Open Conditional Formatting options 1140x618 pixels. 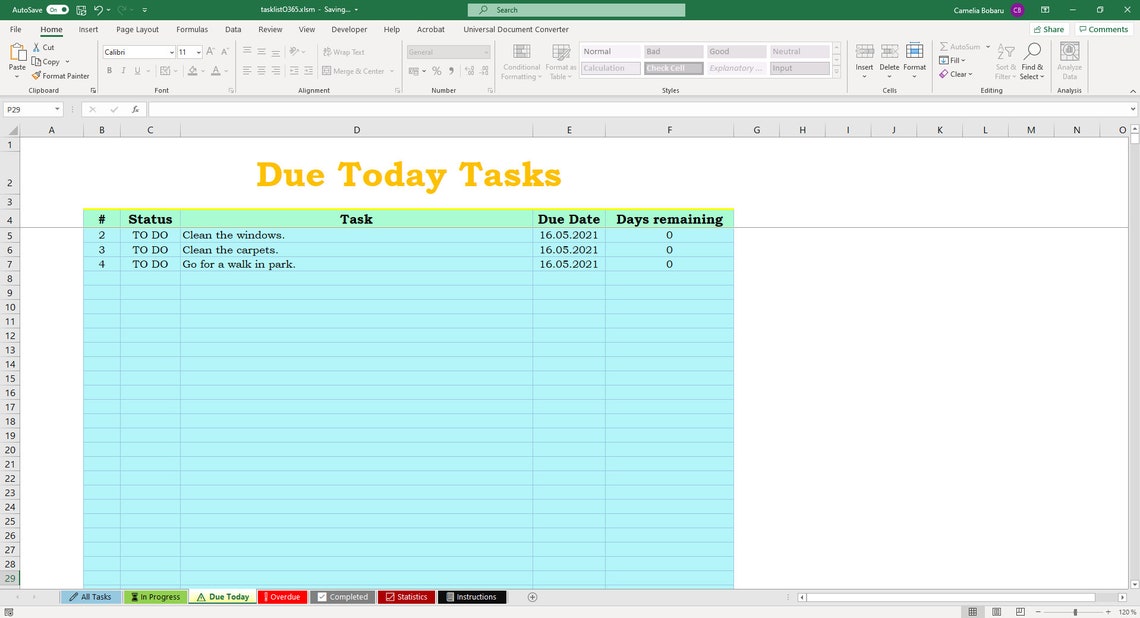coord(521,60)
